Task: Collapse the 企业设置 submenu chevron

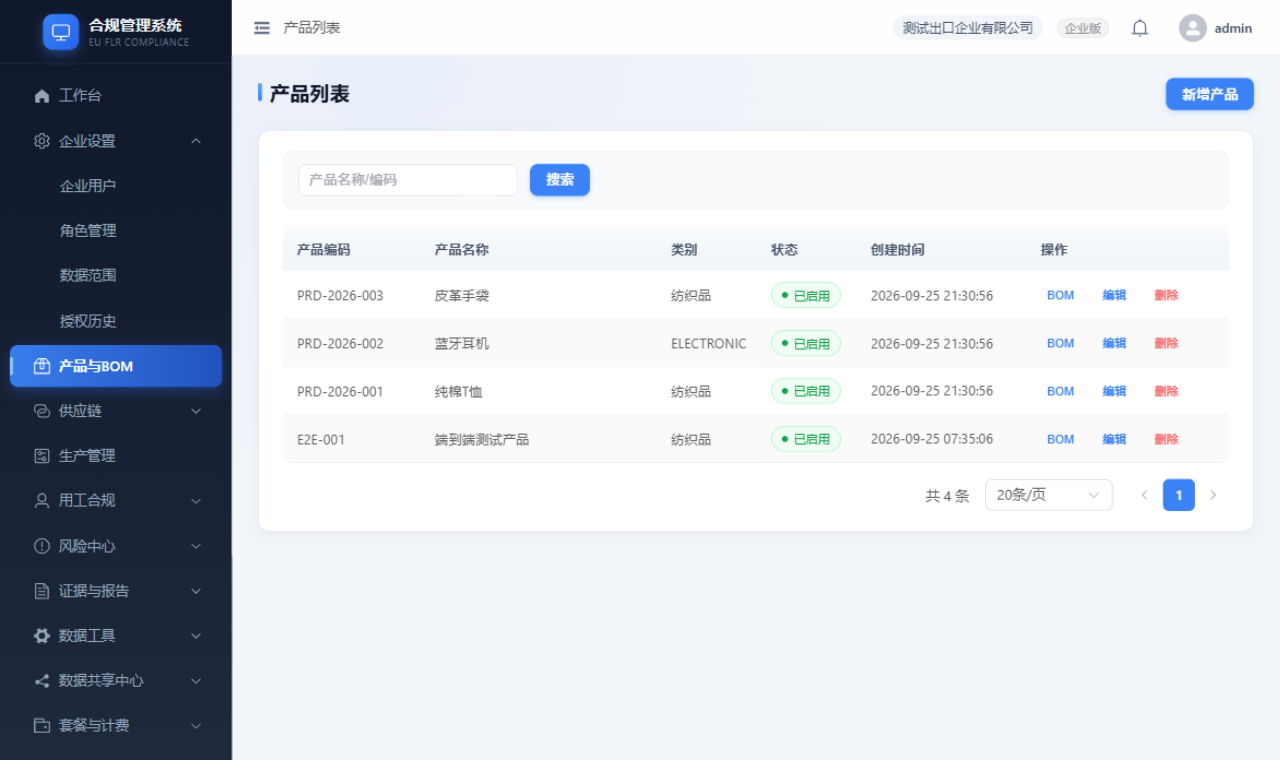Action: pos(196,141)
